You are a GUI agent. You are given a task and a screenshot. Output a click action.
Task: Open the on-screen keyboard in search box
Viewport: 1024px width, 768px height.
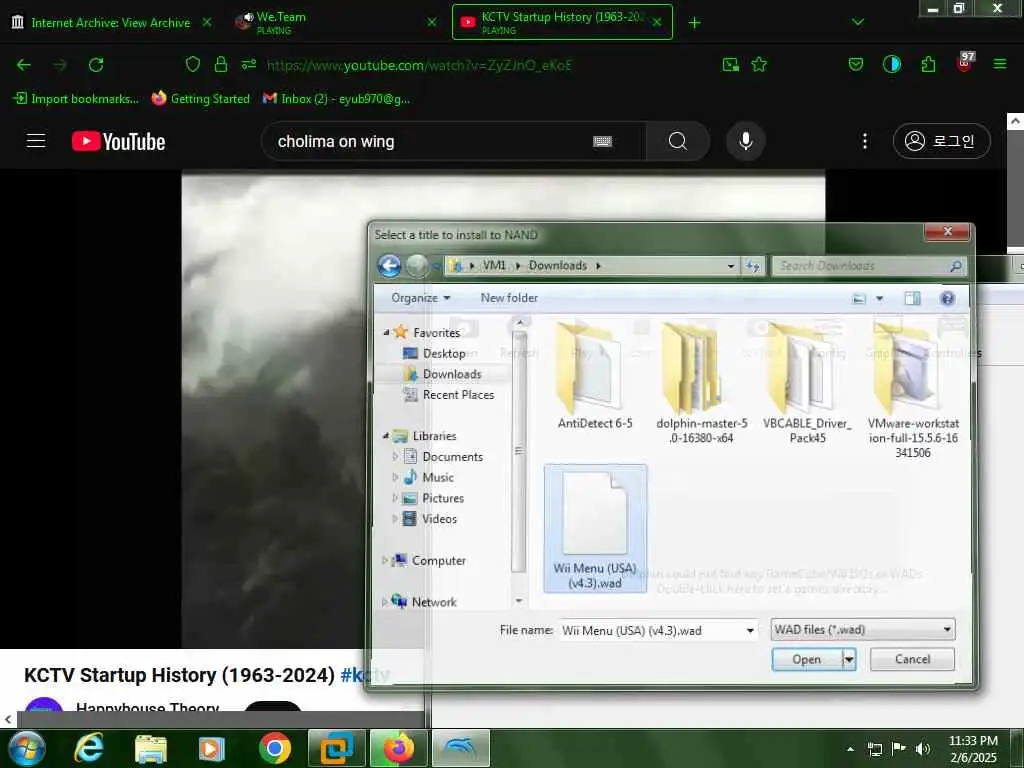[602, 141]
